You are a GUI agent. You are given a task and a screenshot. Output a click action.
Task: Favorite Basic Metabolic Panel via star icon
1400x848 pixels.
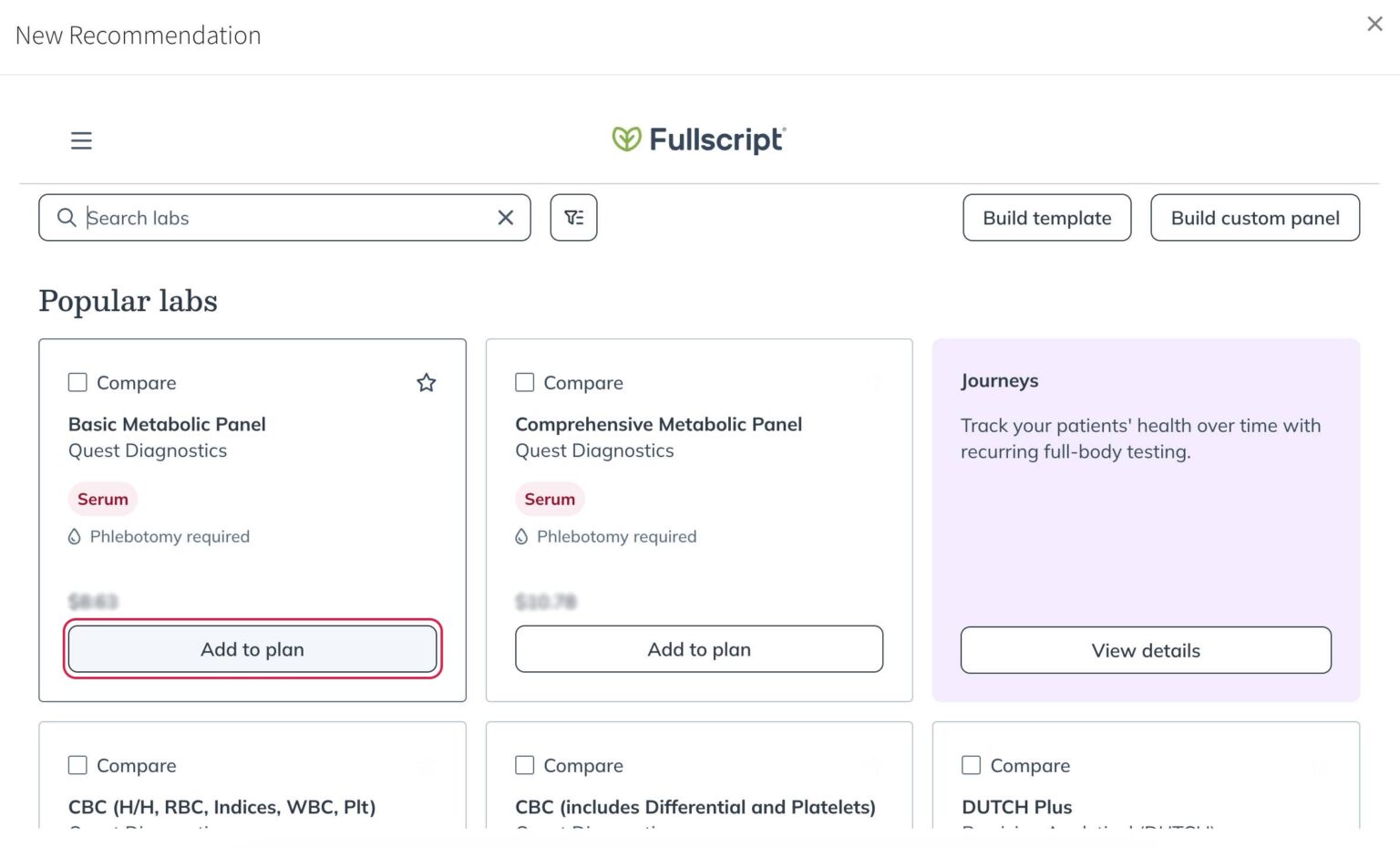426,383
